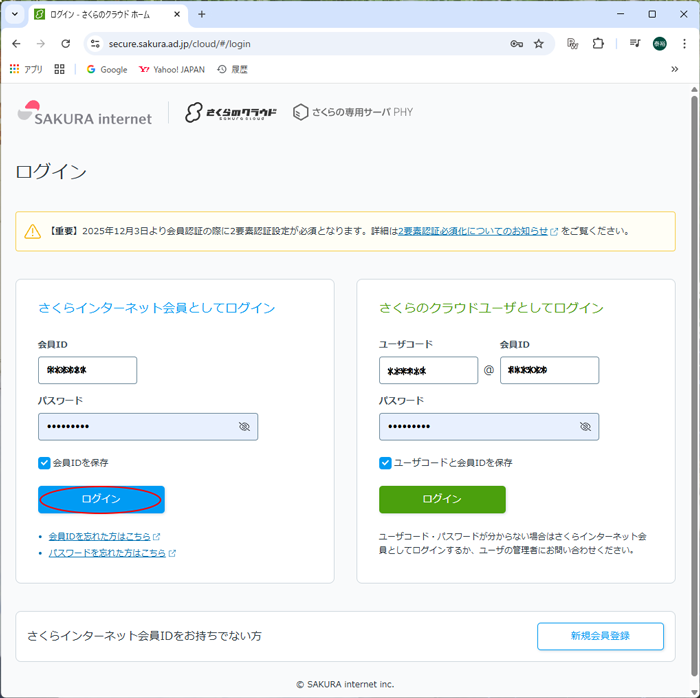Close the ログイン browser tab
The width and height of the screenshot is (700, 698).
pos(177,14)
